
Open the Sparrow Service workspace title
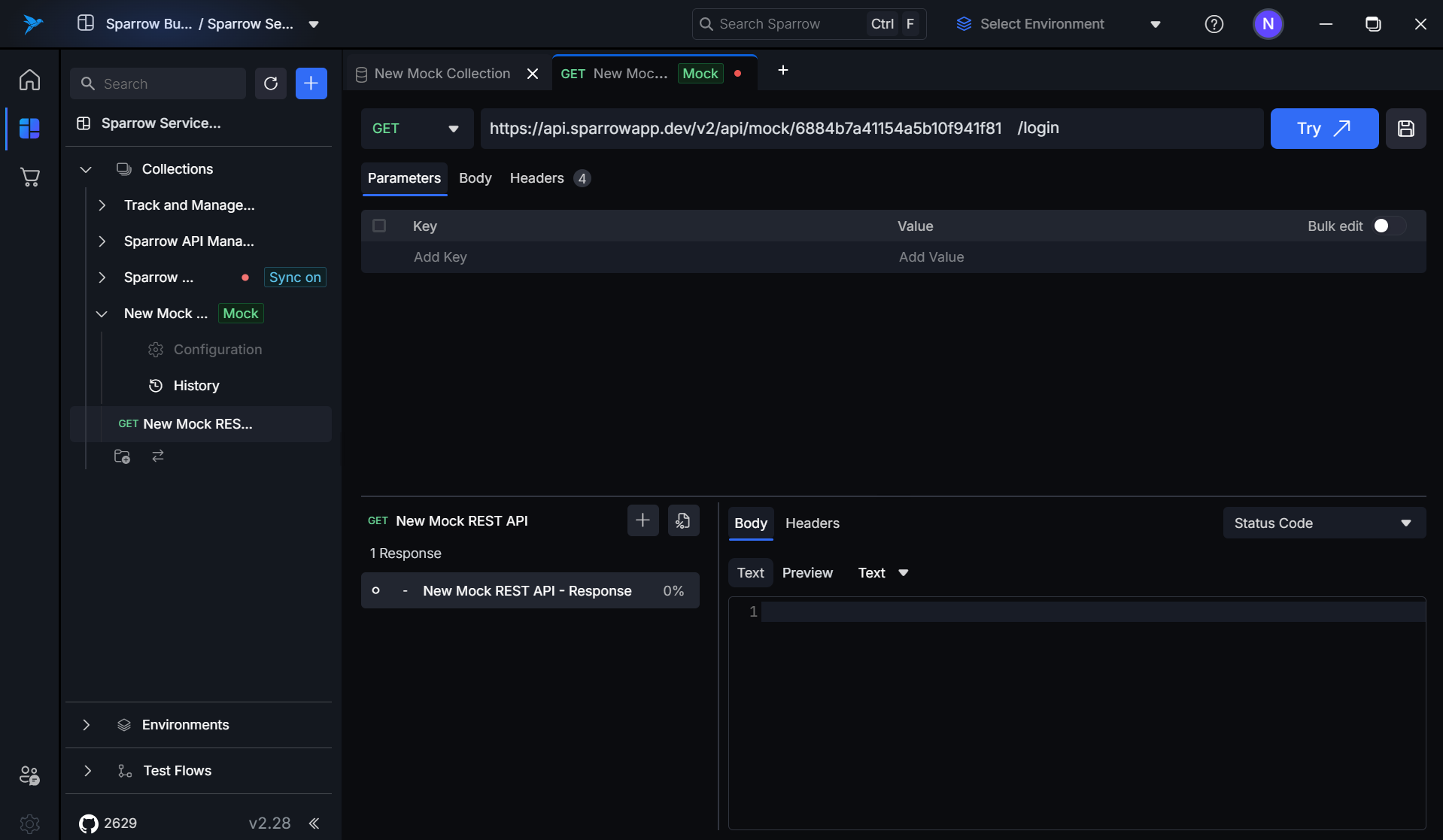click(161, 123)
